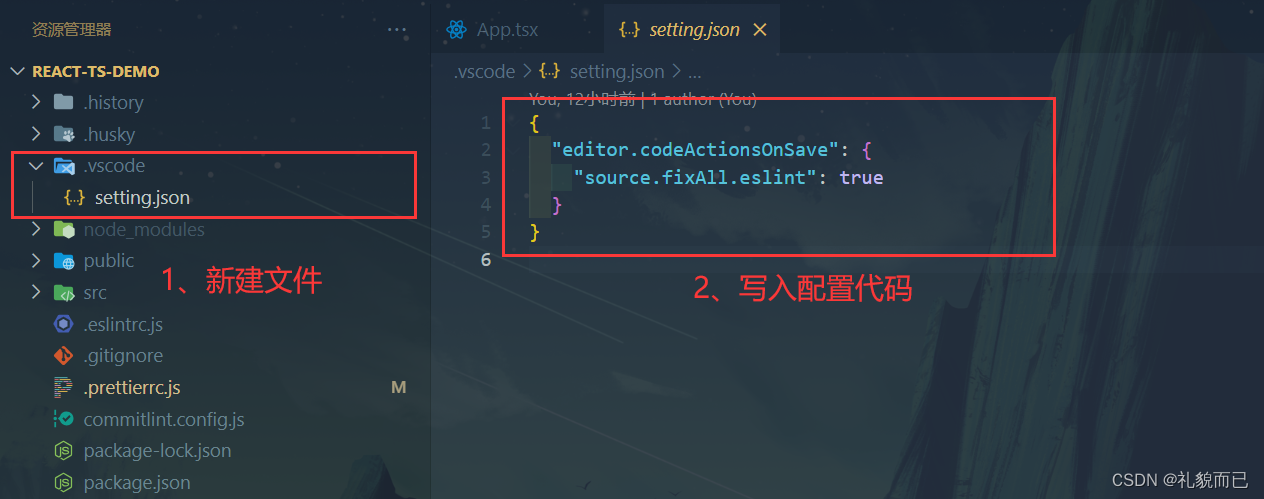
Task: Expand the .husky folder chevron
Action: [36, 134]
